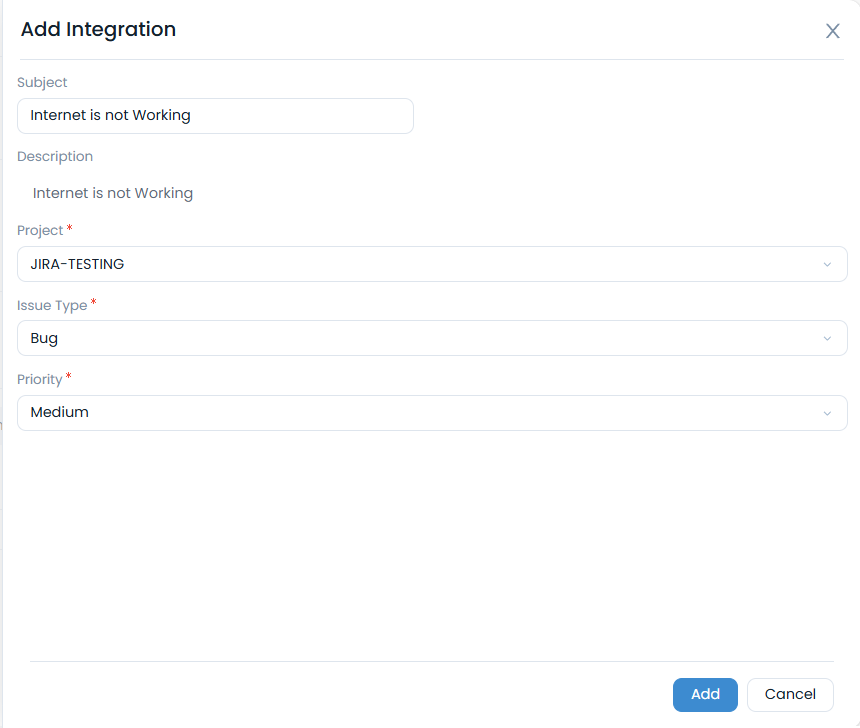Image resolution: width=860 pixels, height=728 pixels.
Task: Open the Project dropdown chevron
Action: pyautogui.click(x=827, y=264)
